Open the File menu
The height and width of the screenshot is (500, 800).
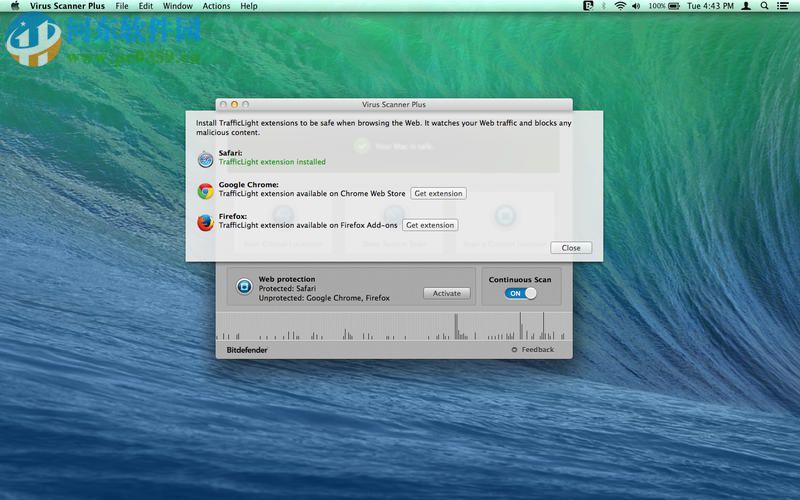click(x=122, y=6)
